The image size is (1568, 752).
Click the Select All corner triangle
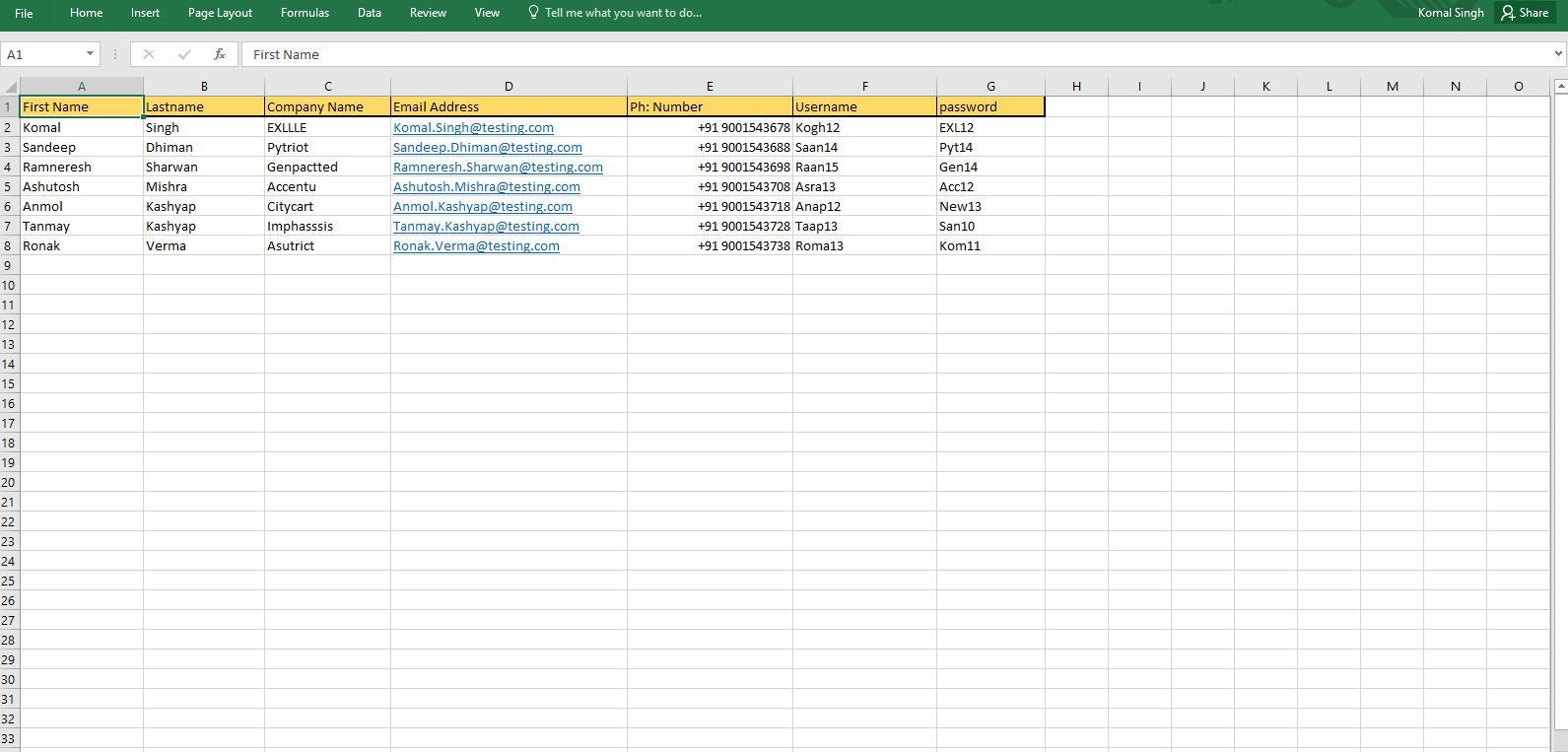10,86
